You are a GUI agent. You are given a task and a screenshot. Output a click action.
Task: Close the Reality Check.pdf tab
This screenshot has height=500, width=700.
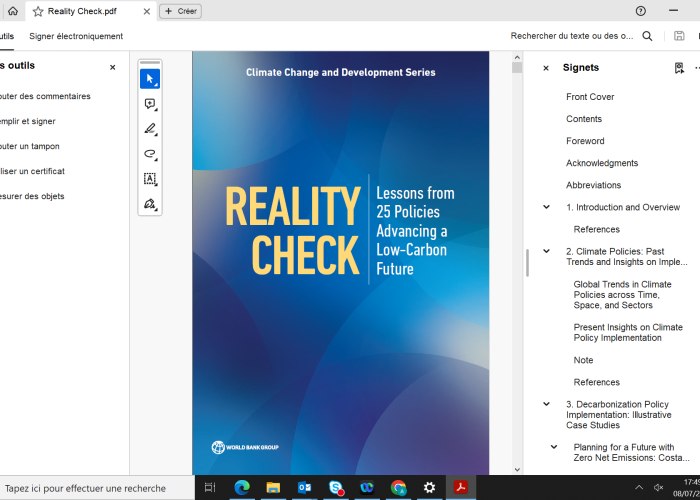click(146, 12)
